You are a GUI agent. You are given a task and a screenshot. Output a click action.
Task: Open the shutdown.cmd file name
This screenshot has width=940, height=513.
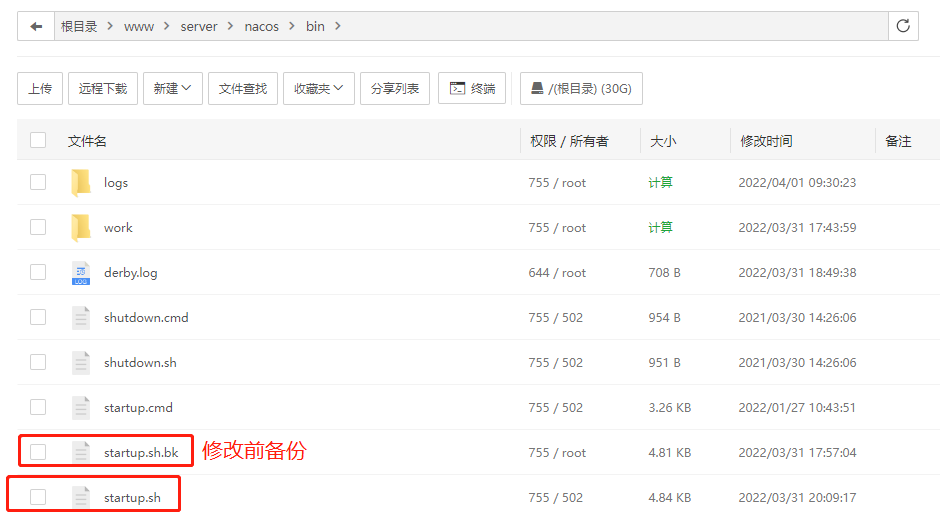point(146,318)
